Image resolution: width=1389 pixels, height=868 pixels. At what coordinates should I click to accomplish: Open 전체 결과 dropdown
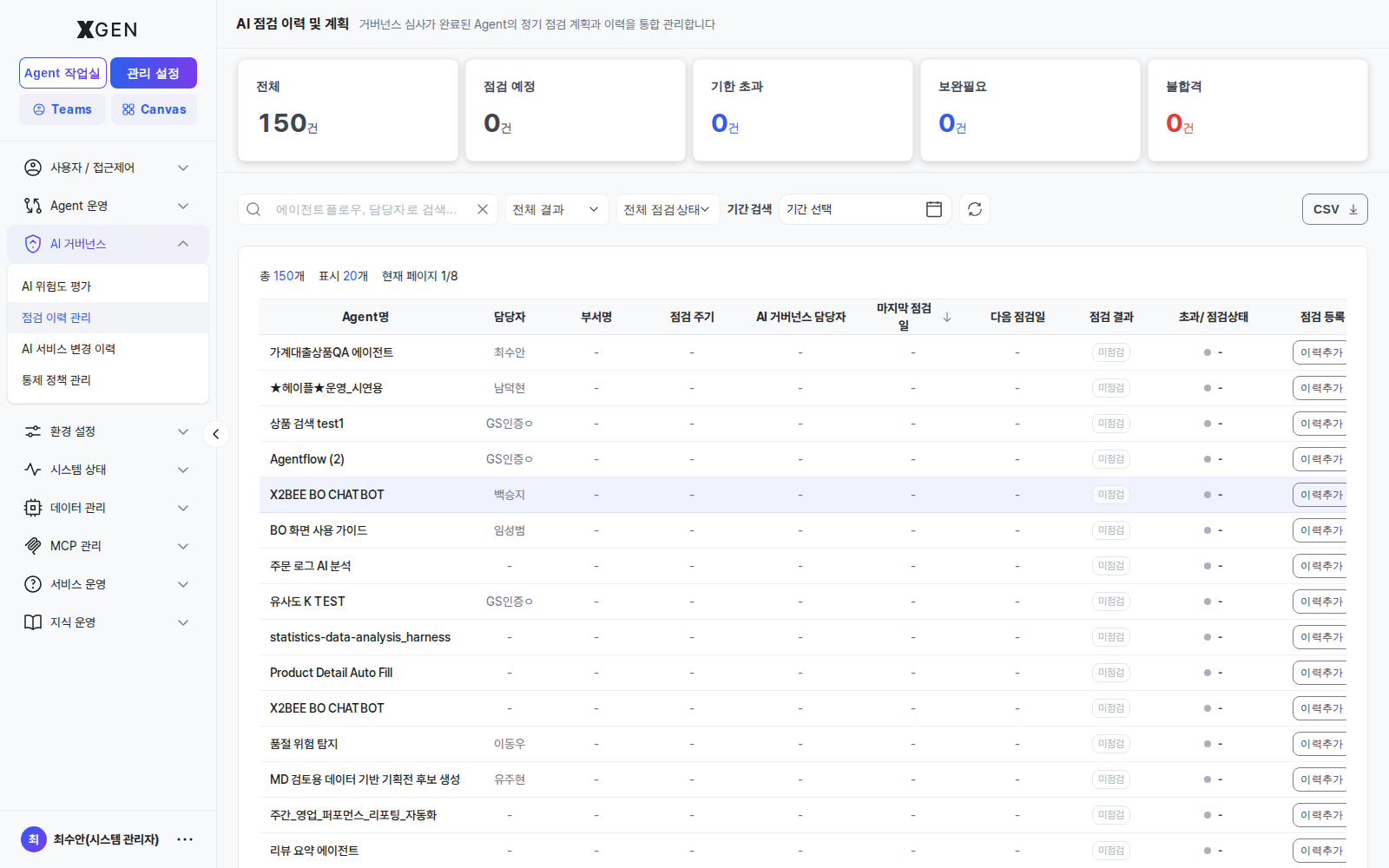pyautogui.click(x=556, y=209)
